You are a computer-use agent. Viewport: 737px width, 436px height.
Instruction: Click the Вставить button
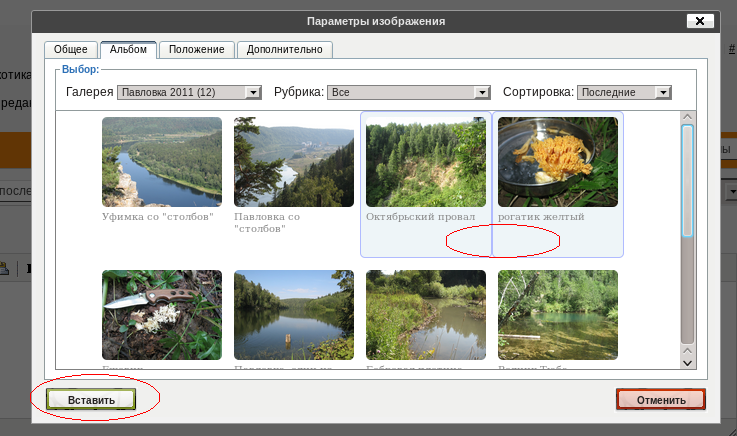coord(91,399)
